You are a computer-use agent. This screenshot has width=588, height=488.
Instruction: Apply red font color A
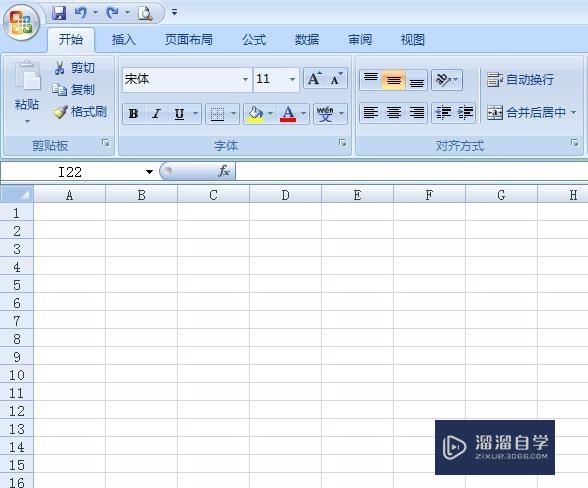(x=288, y=114)
